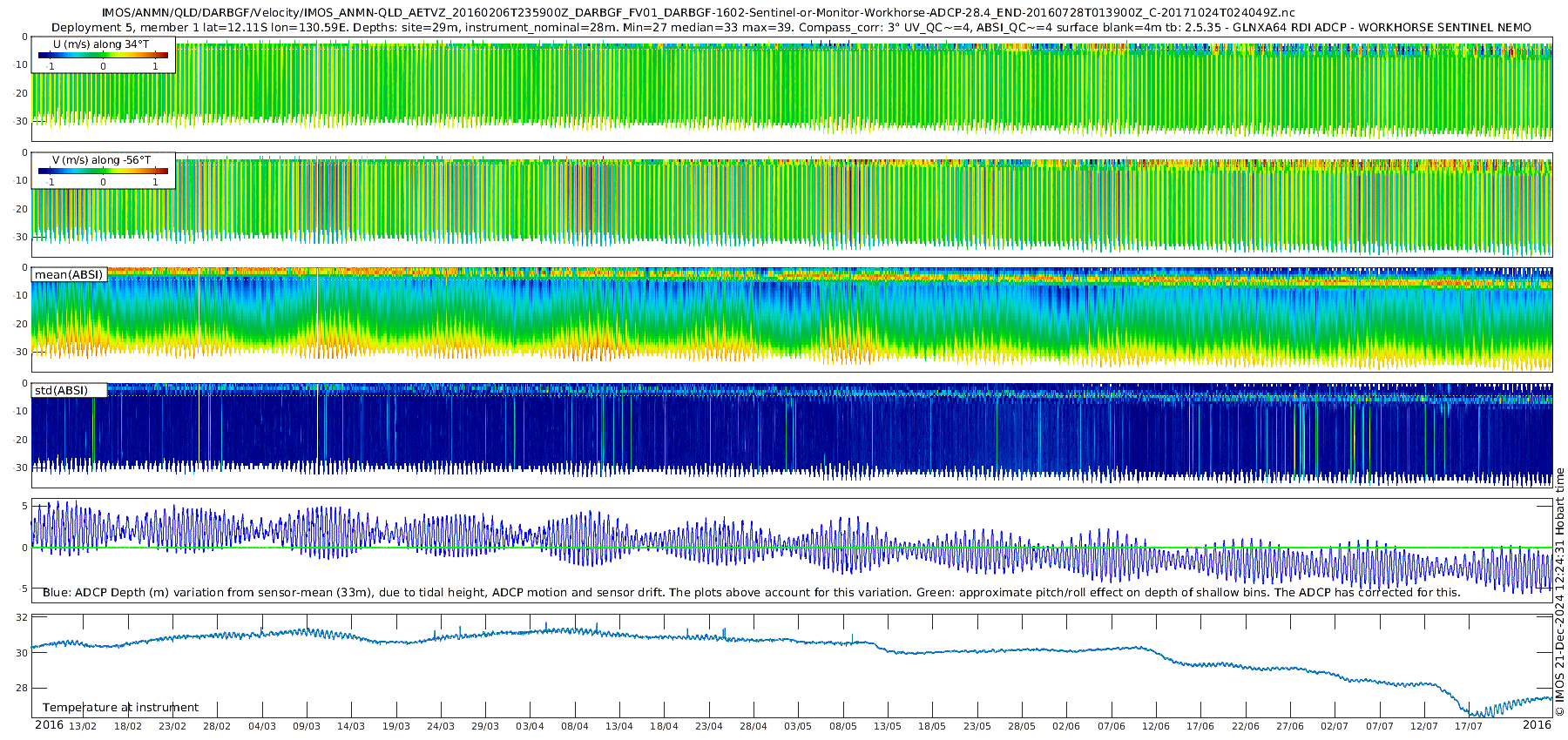The height and width of the screenshot is (740, 1568).
Task: Click the '28/02' date tick label
Action: click(x=217, y=726)
